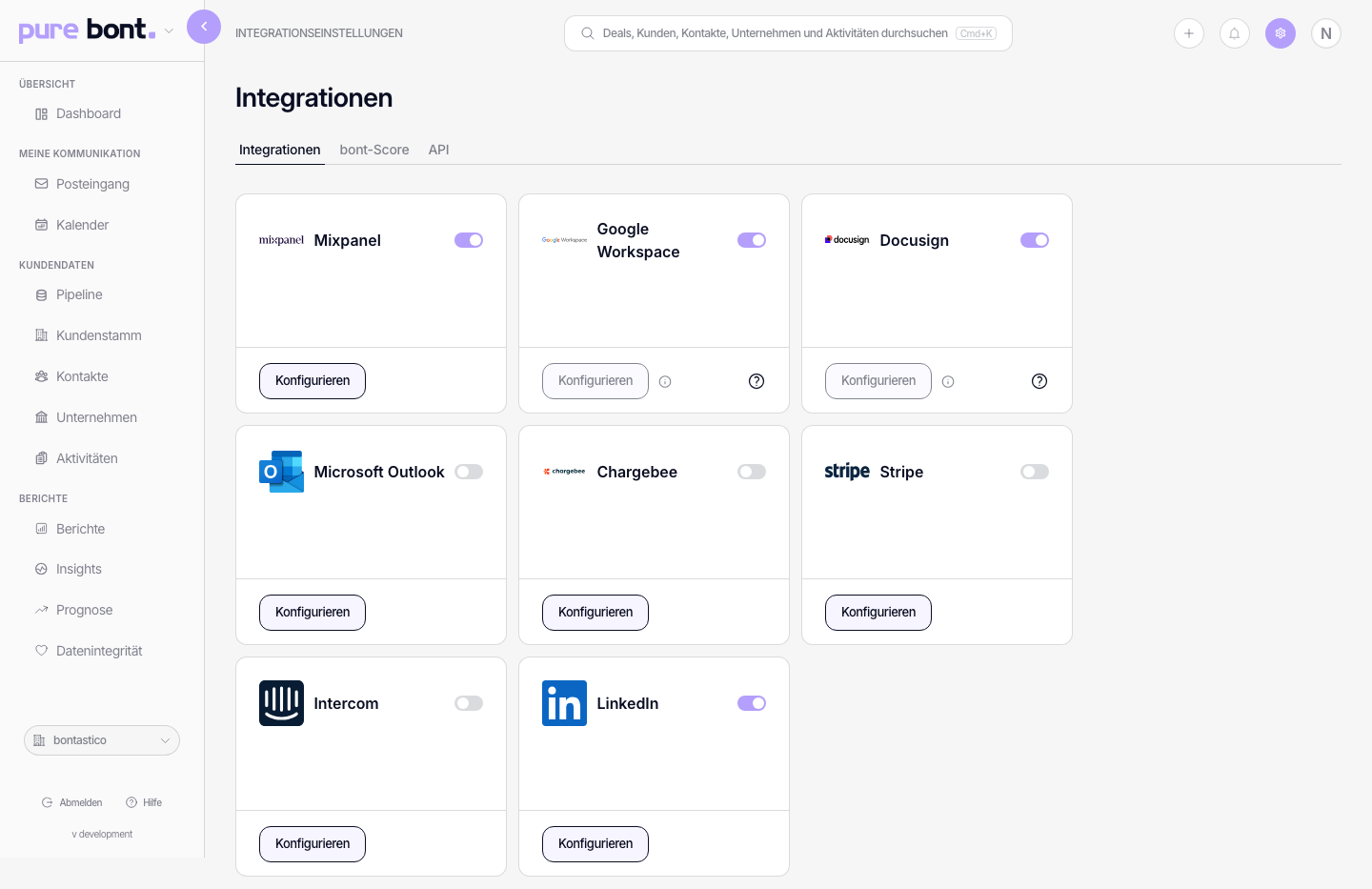
Task: Click the Microsoft Outlook logo
Action: [281, 472]
